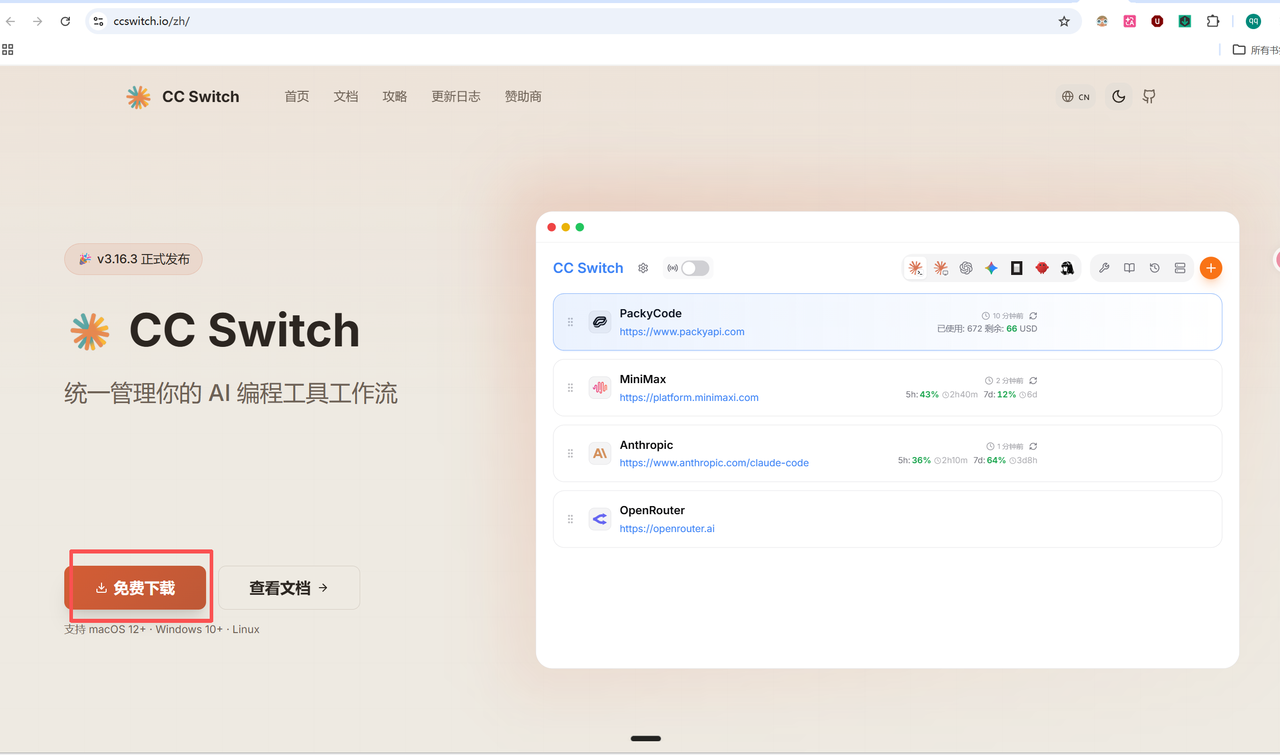1280x755 pixels.
Task: Click the CC Switch title in app preview
Action: [x=588, y=268]
